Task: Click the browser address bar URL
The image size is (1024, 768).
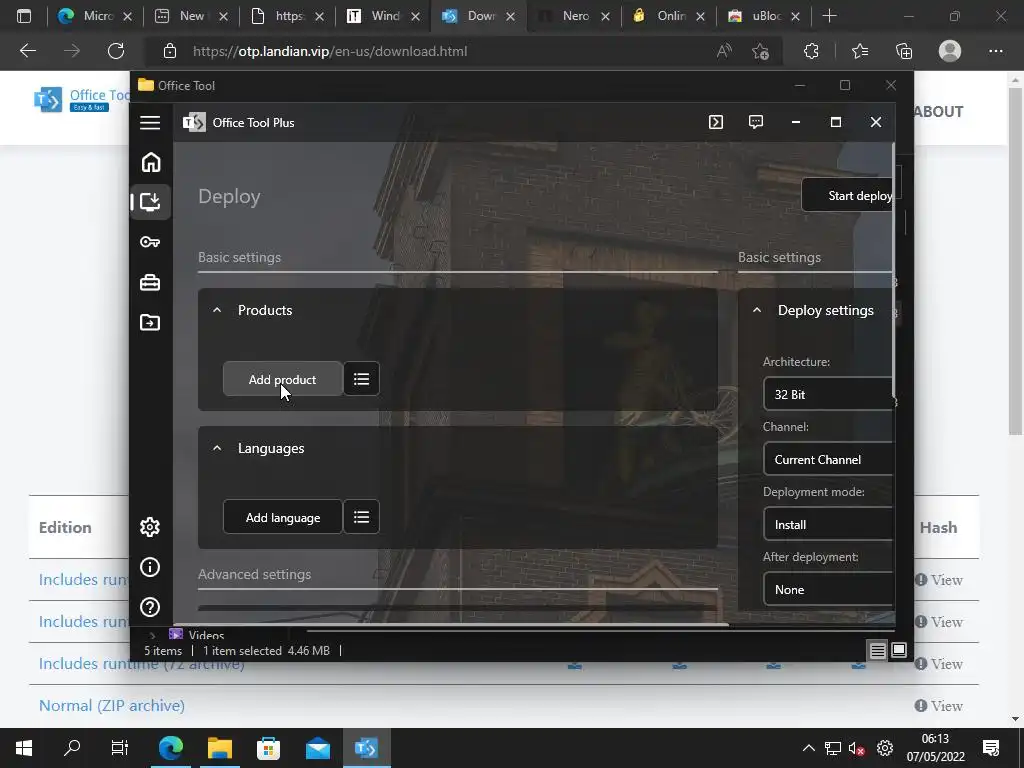Action: 330,52
